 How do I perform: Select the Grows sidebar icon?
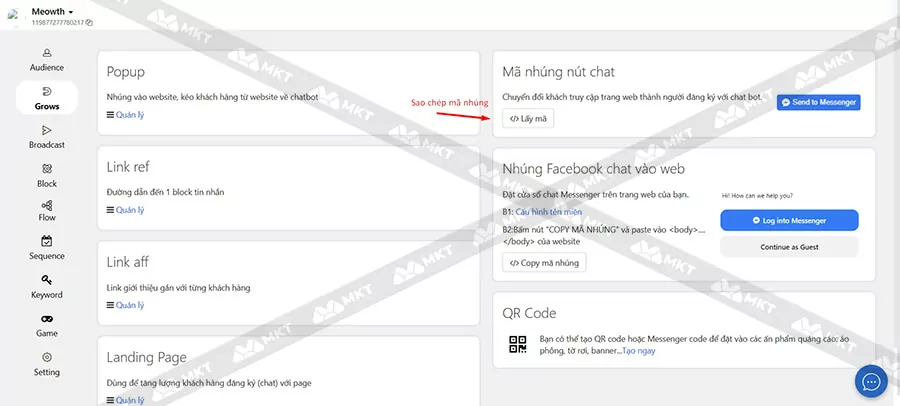tap(47, 91)
